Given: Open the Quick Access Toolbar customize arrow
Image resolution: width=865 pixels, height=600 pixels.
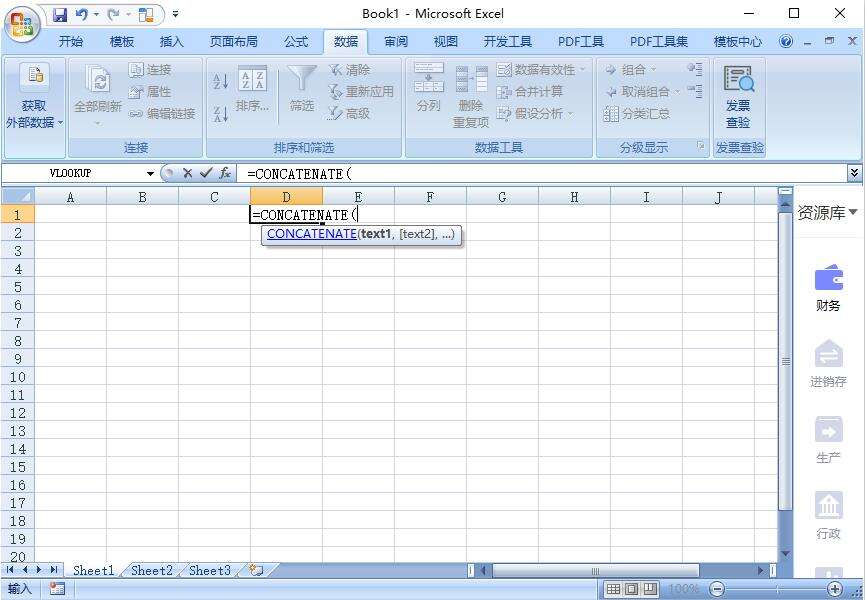Looking at the screenshot, I should coord(175,14).
